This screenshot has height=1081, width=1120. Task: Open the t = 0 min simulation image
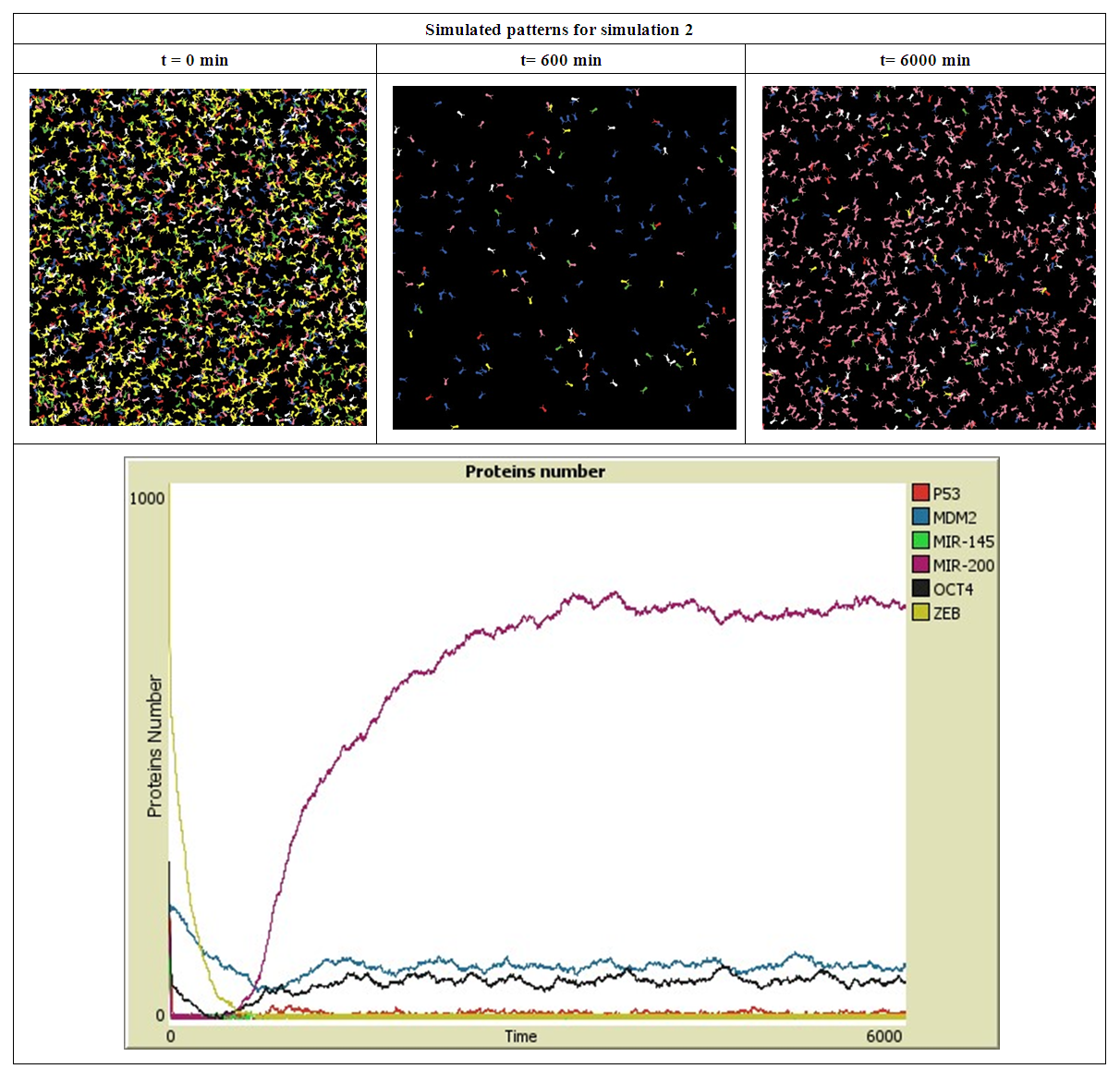tap(198, 257)
